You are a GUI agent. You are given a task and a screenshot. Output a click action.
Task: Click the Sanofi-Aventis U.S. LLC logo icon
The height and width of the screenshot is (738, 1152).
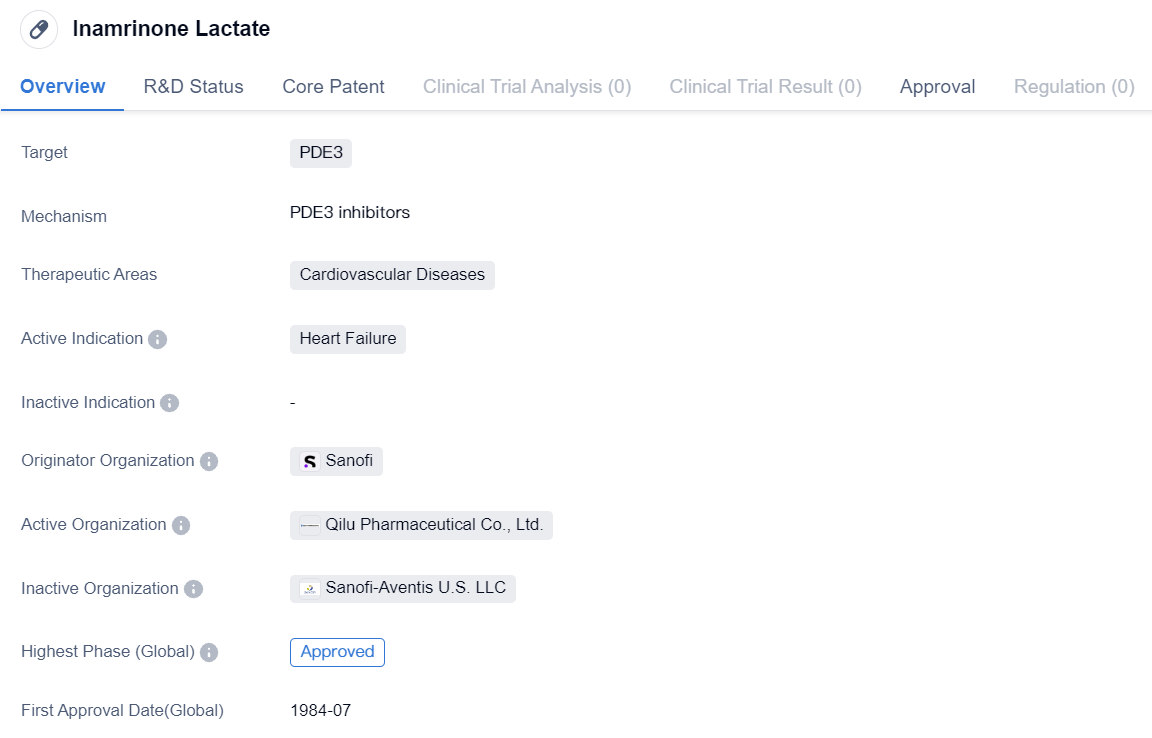point(310,589)
